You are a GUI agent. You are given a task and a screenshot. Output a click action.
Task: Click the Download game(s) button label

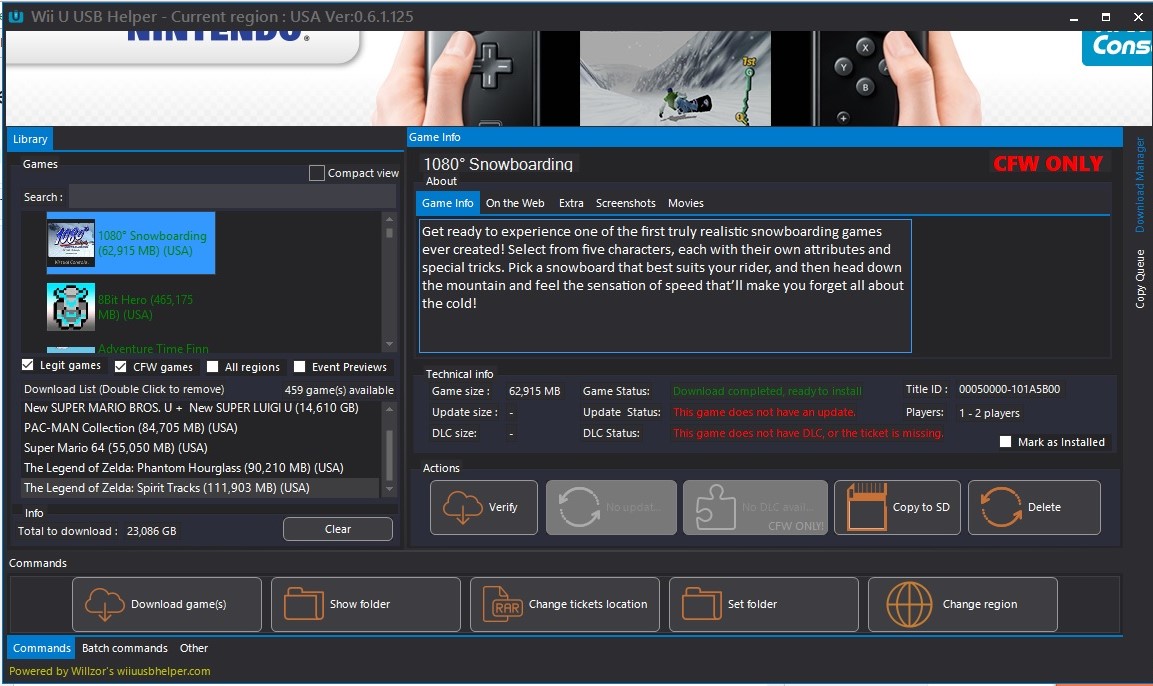(x=179, y=604)
